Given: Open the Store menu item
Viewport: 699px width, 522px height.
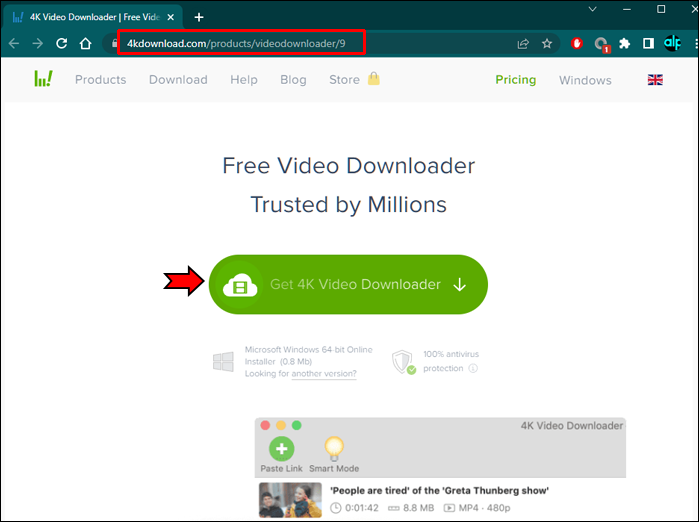Looking at the screenshot, I should (x=344, y=79).
